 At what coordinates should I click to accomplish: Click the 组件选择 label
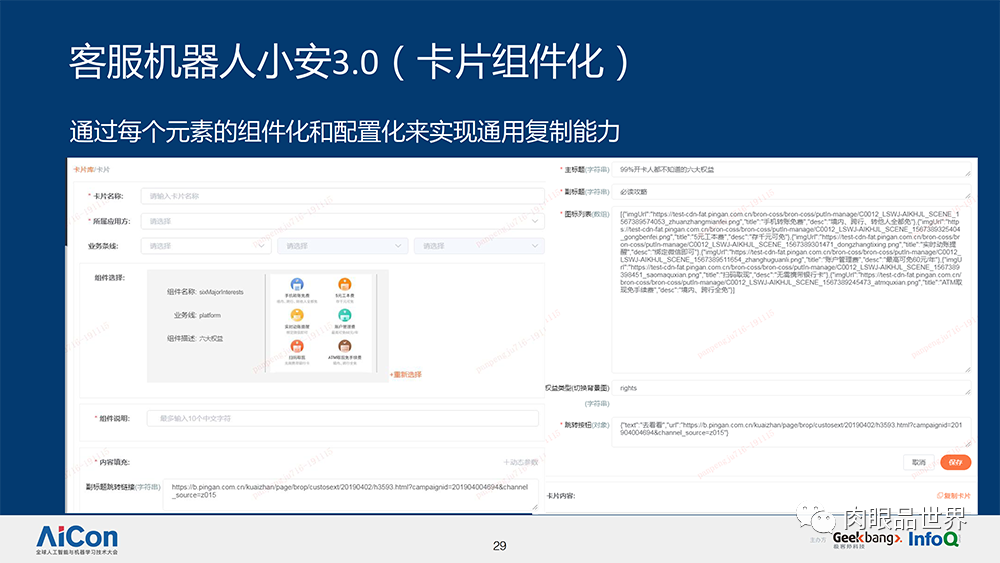click(110, 278)
